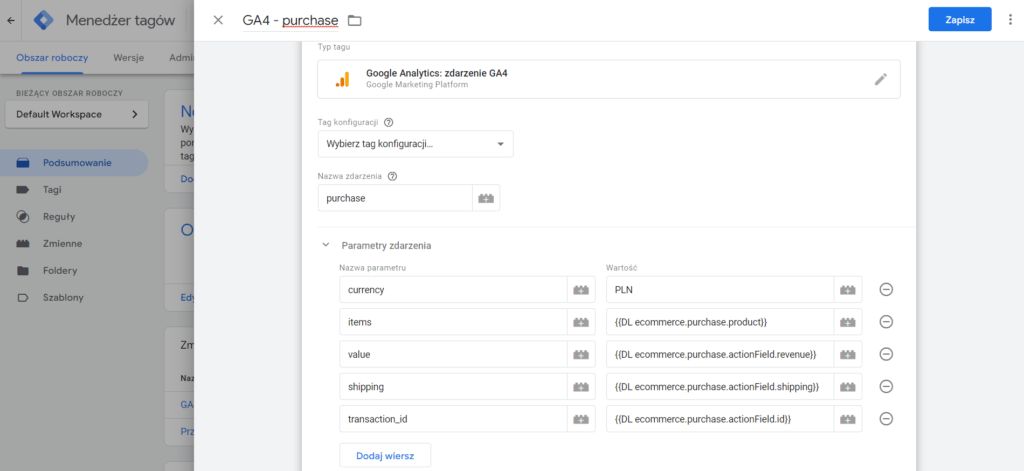Edit tag type with pencil icon
Viewport: 1024px width, 471px height.
[881, 79]
